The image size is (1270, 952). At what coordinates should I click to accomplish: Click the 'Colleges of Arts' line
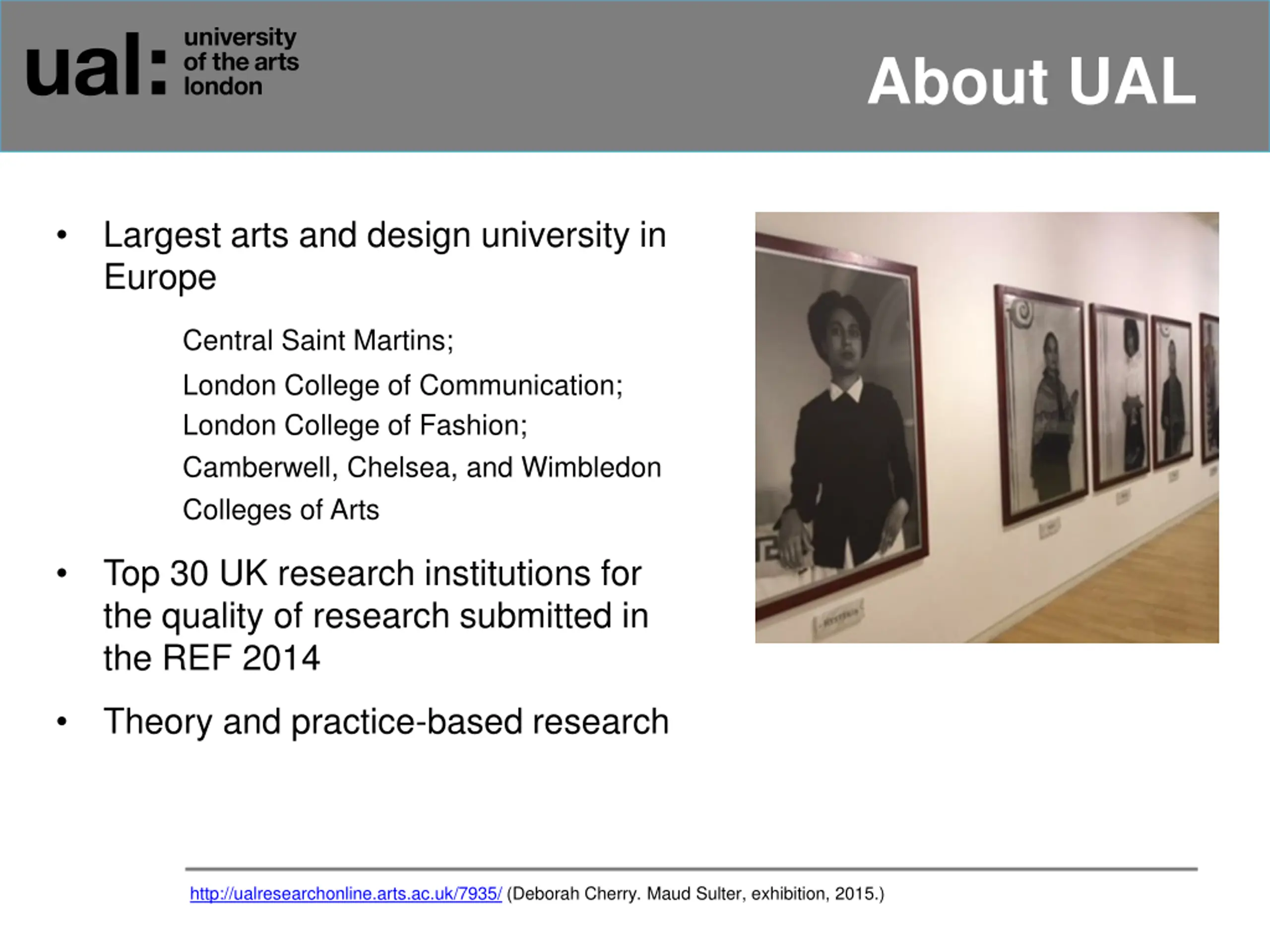click(x=281, y=510)
